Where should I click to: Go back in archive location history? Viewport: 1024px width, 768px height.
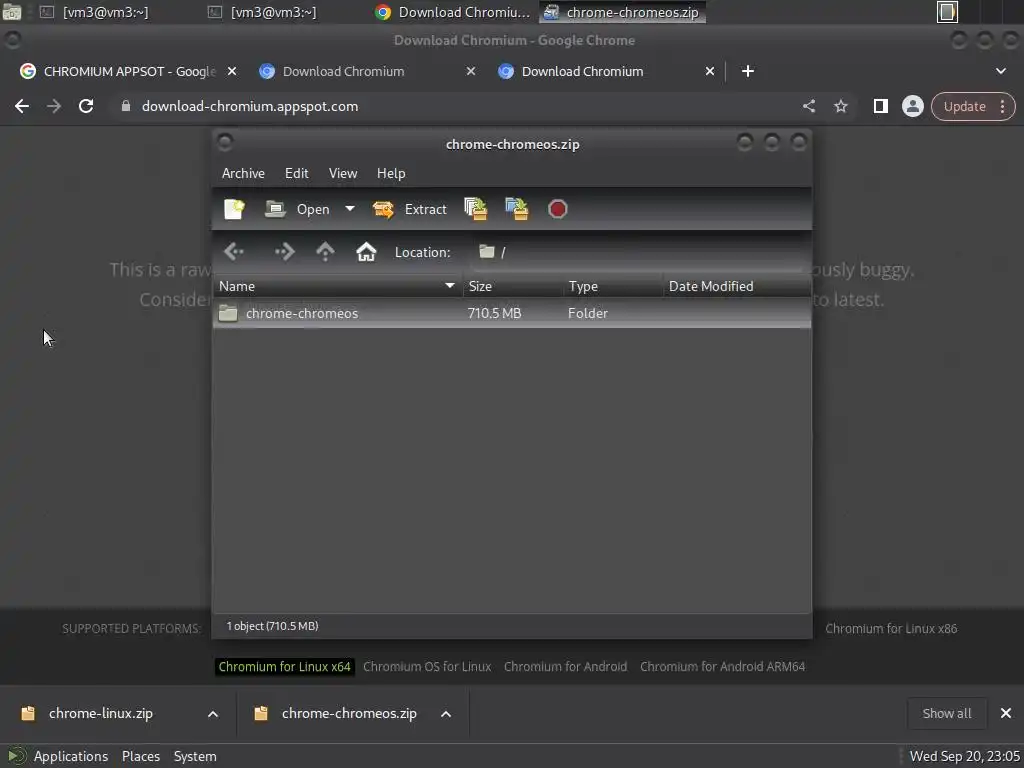tap(234, 251)
